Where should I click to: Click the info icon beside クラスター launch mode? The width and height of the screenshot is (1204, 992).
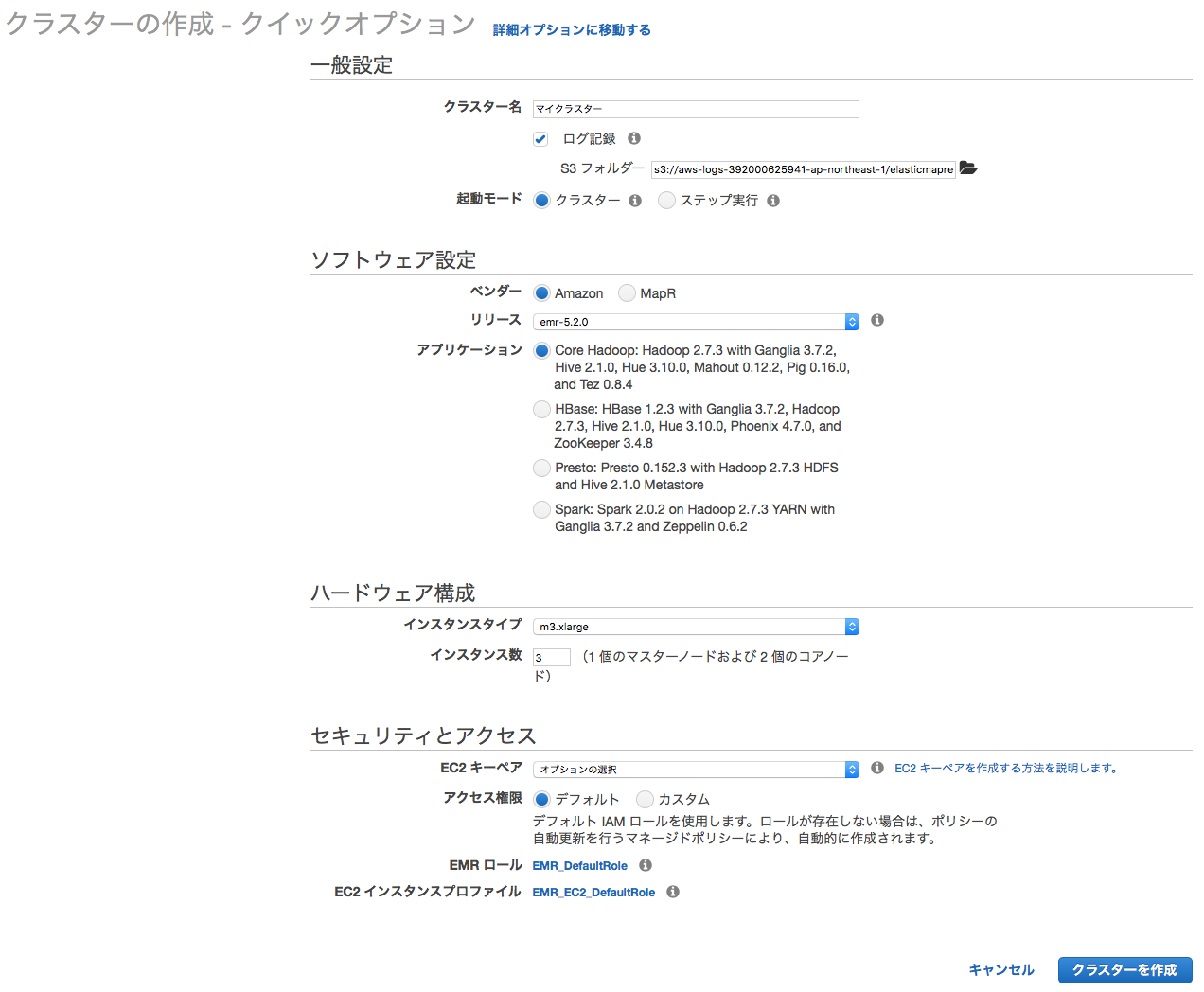click(x=635, y=201)
